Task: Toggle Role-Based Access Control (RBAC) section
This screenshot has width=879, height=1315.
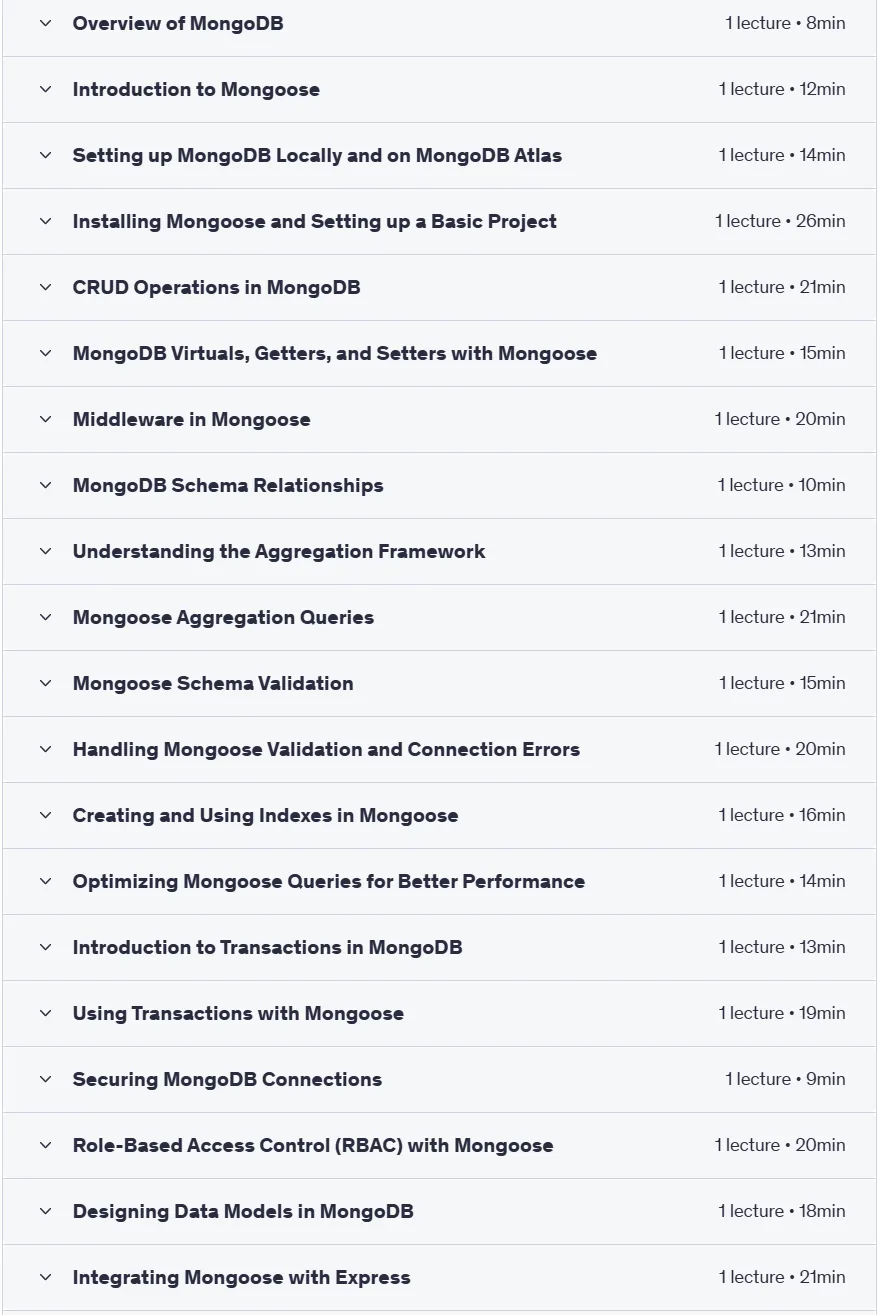Action: [x=439, y=1145]
